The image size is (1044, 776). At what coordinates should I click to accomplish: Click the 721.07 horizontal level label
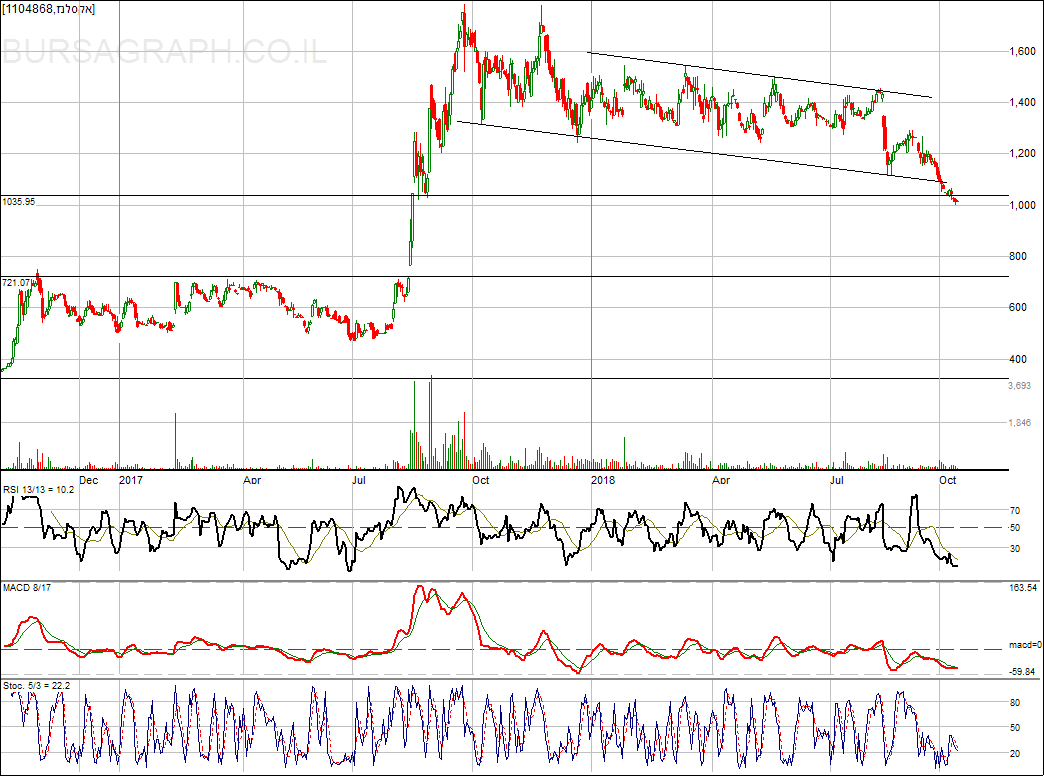pyautogui.click(x=16, y=282)
